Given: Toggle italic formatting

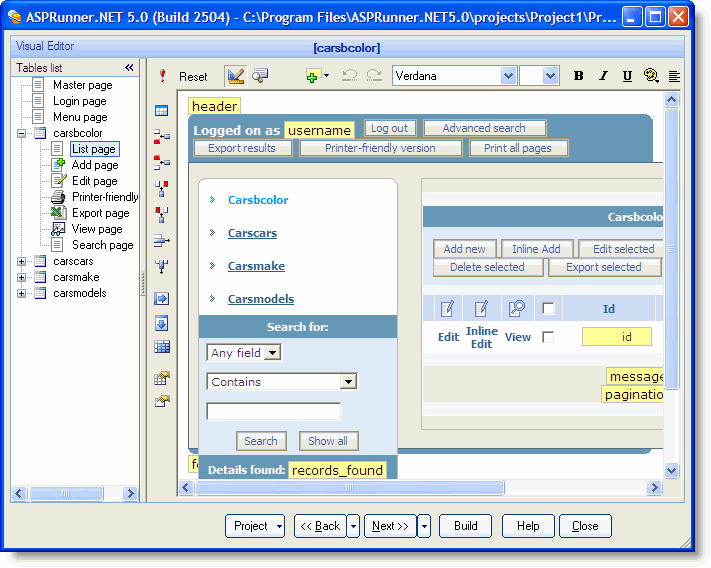Looking at the screenshot, I should [603, 76].
